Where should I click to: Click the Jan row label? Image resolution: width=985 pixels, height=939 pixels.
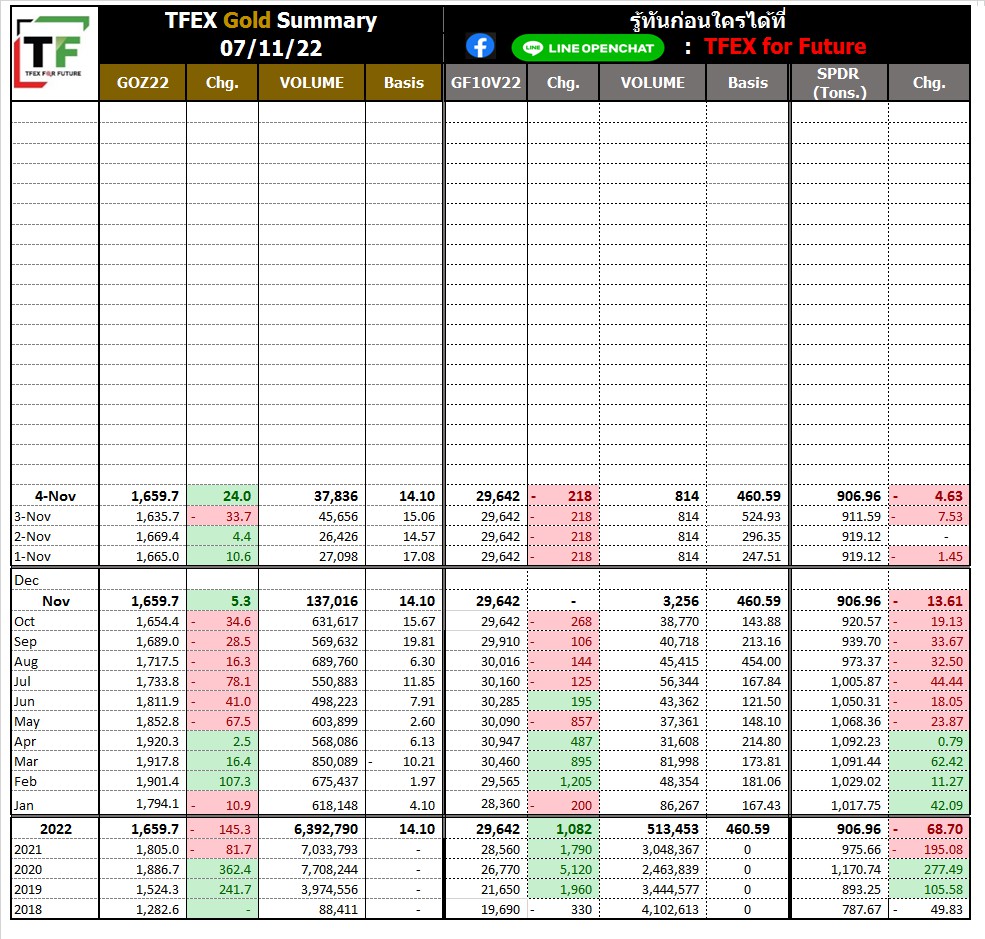tap(24, 806)
